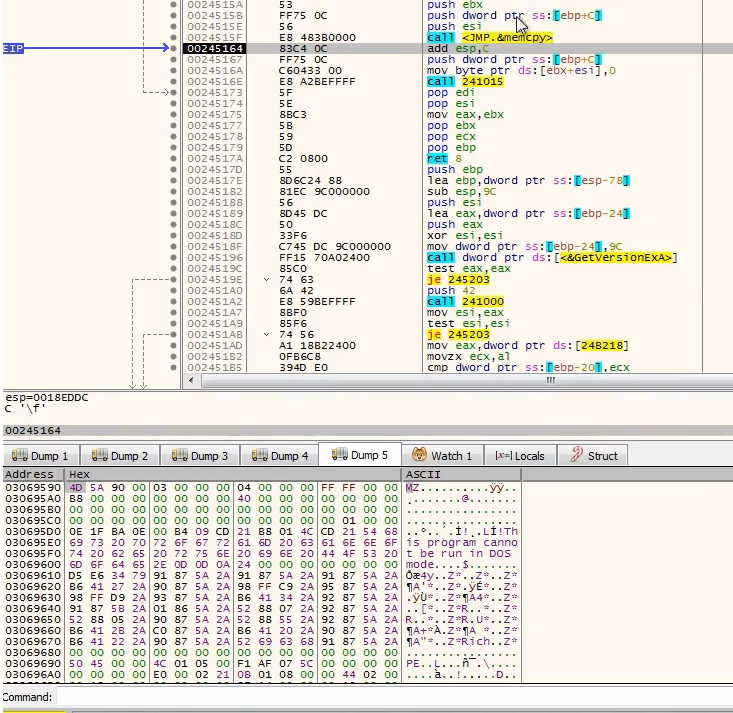Focus the Command input field
This screenshot has height=713, width=733.
[390, 696]
